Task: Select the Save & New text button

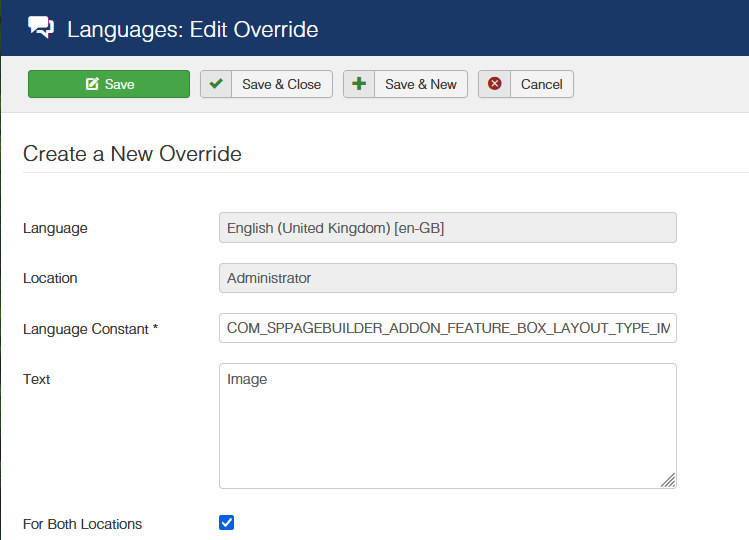Action: (420, 84)
